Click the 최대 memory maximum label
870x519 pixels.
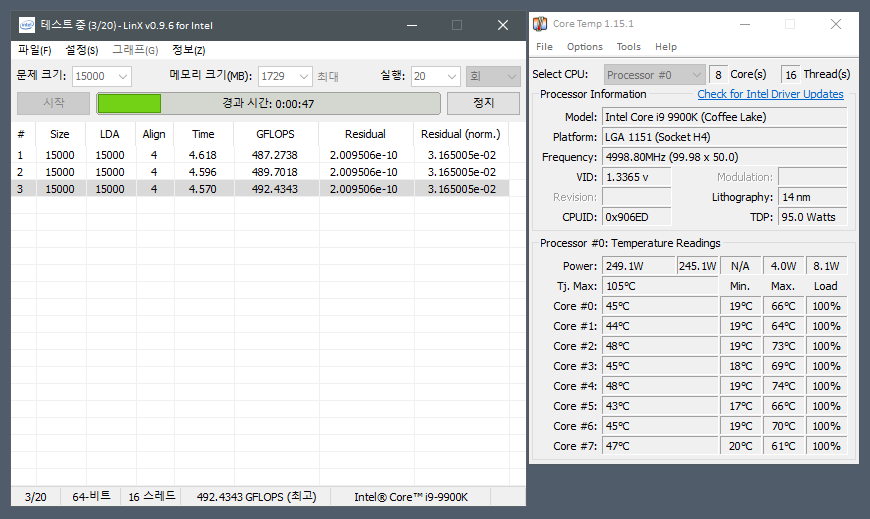coord(328,77)
